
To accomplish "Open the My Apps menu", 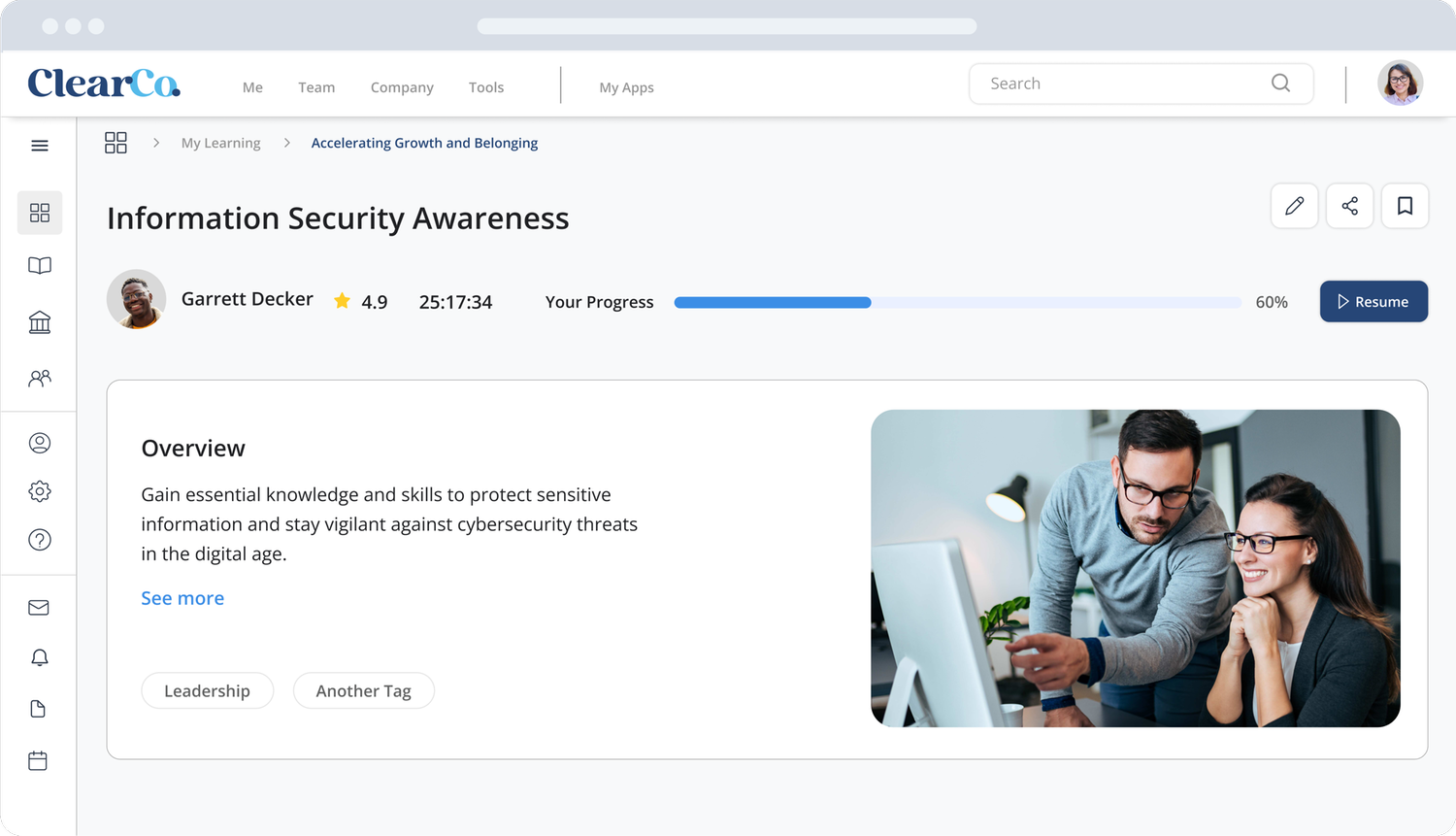I will point(626,87).
